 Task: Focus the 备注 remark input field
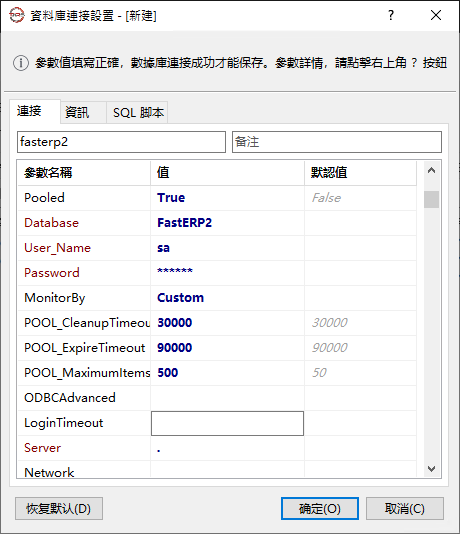[337, 142]
